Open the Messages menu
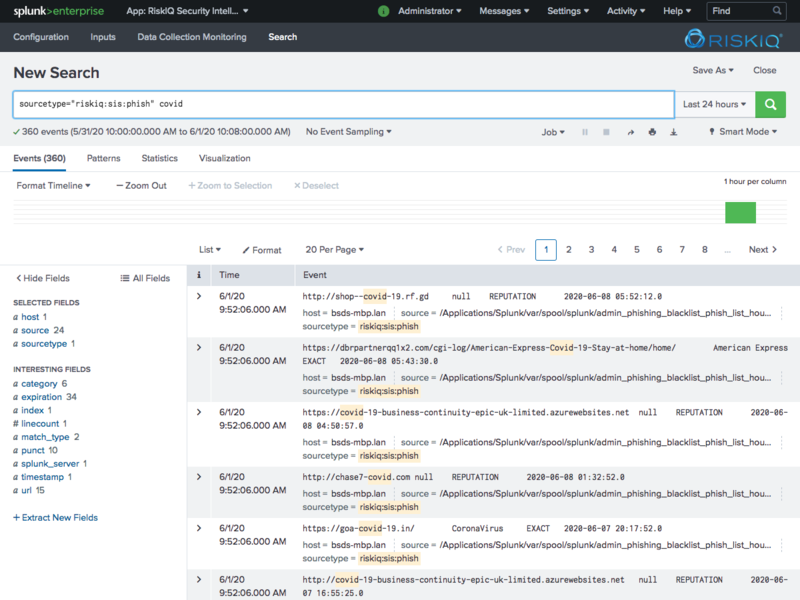The height and width of the screenshot is (600, 800). [504, 11]
